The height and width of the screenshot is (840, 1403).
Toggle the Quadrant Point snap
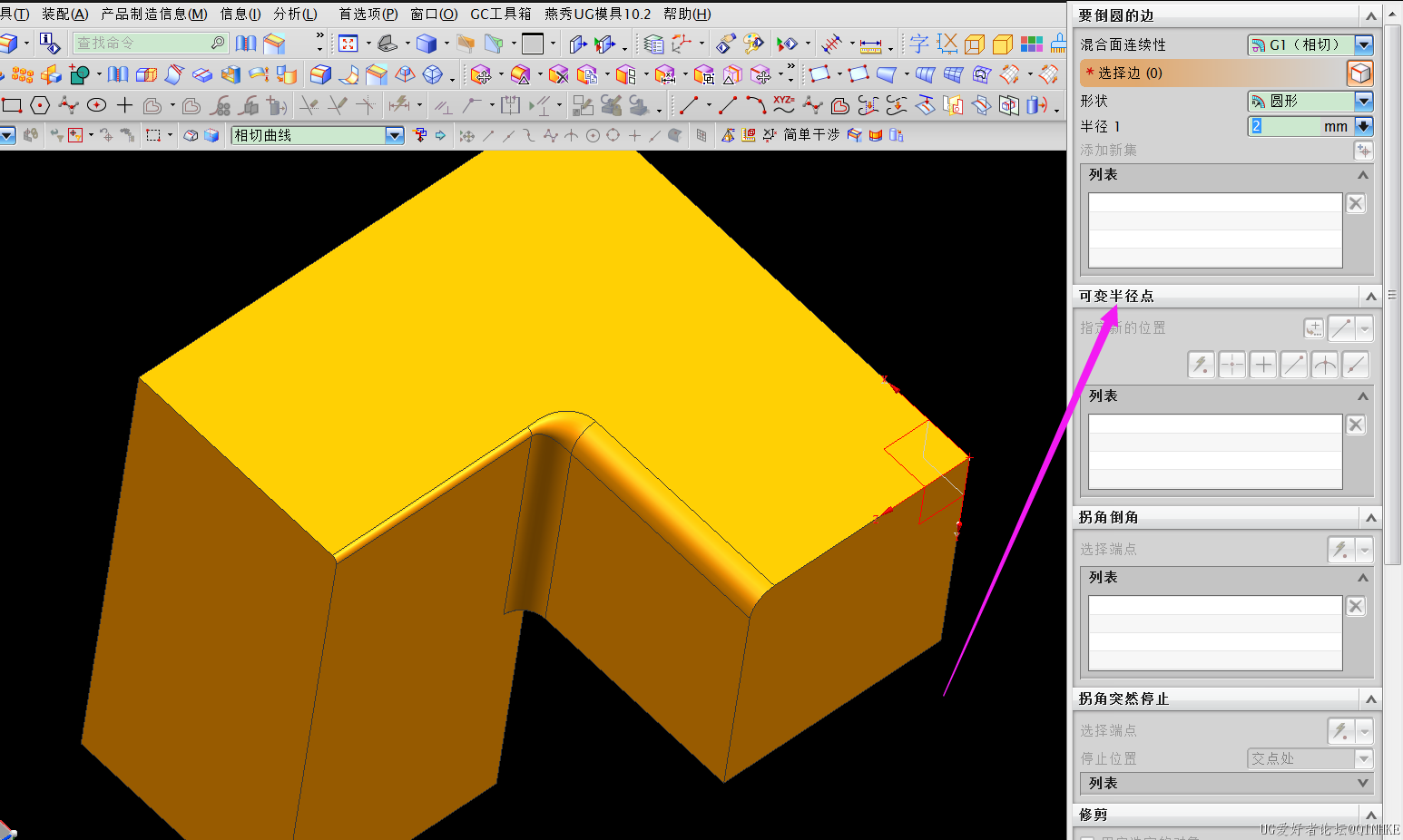click(x=613, y=135)
